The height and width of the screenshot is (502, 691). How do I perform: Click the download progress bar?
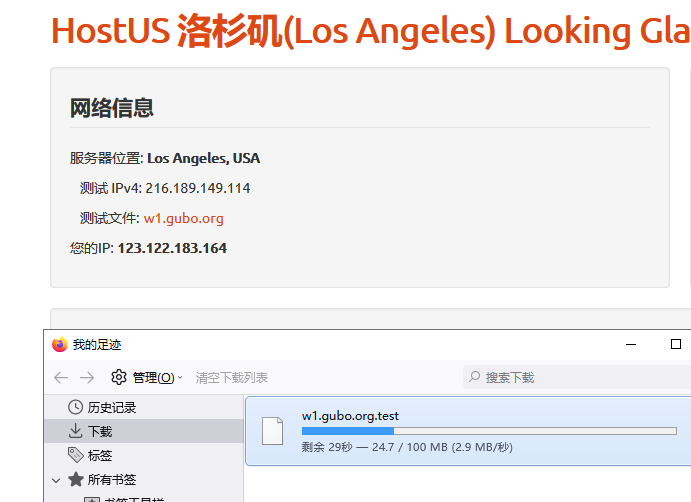point(489,431)
